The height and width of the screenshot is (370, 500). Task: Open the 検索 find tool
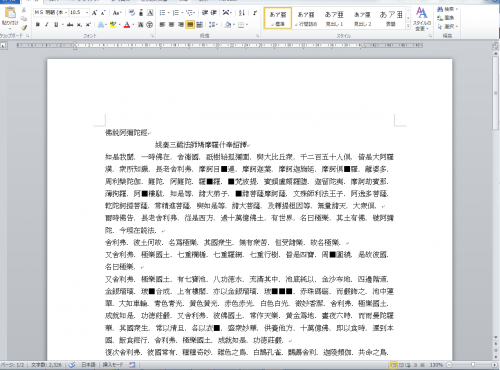pos(447,9)
